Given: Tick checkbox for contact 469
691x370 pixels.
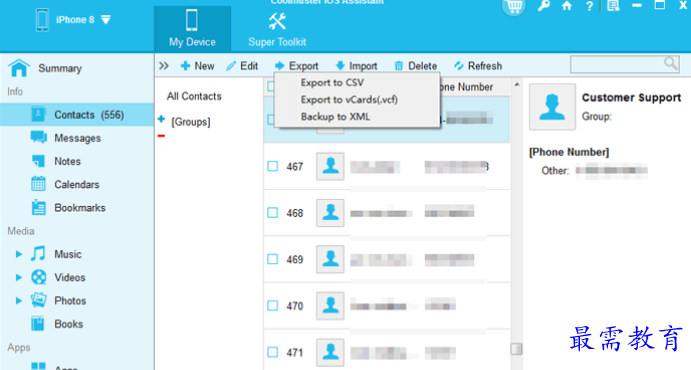Looking at the screenshot, I should (x=273, y=259).
